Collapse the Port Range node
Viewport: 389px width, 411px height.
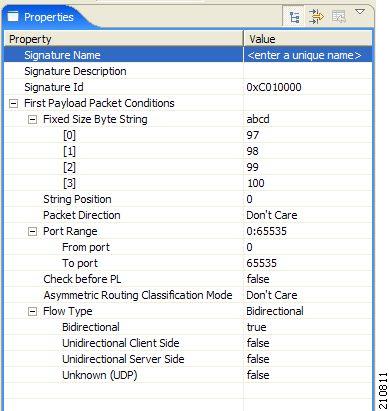pos(32,231)
